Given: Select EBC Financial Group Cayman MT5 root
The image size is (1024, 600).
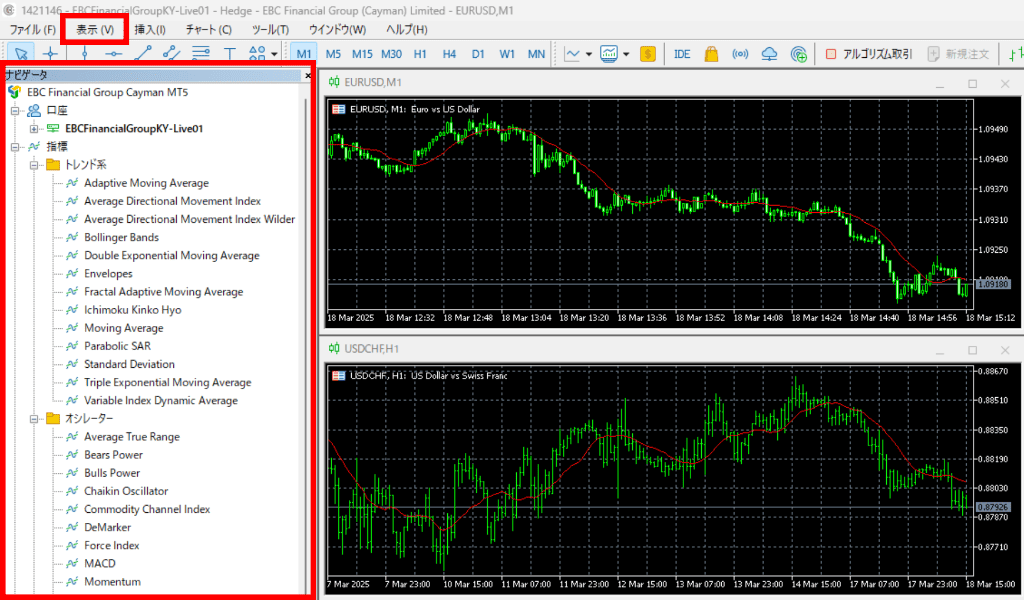Looking at the screenshot, I should [x=107, y=93].
